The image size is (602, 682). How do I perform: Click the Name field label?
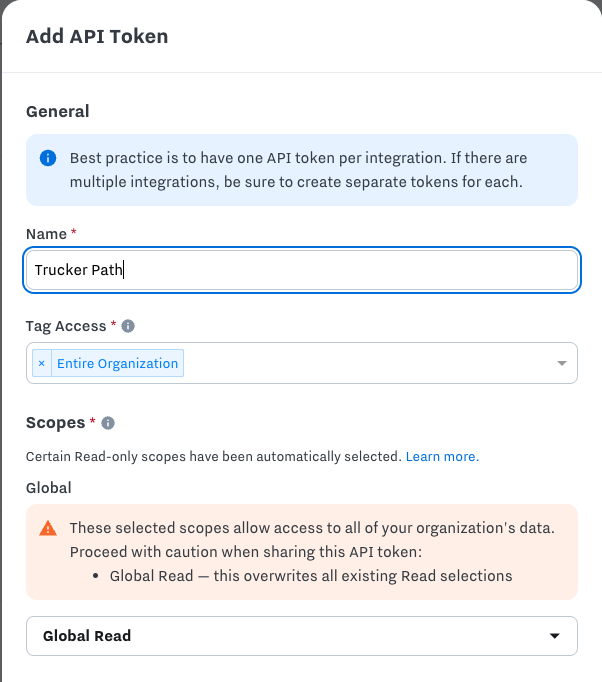tap(46, 234)
